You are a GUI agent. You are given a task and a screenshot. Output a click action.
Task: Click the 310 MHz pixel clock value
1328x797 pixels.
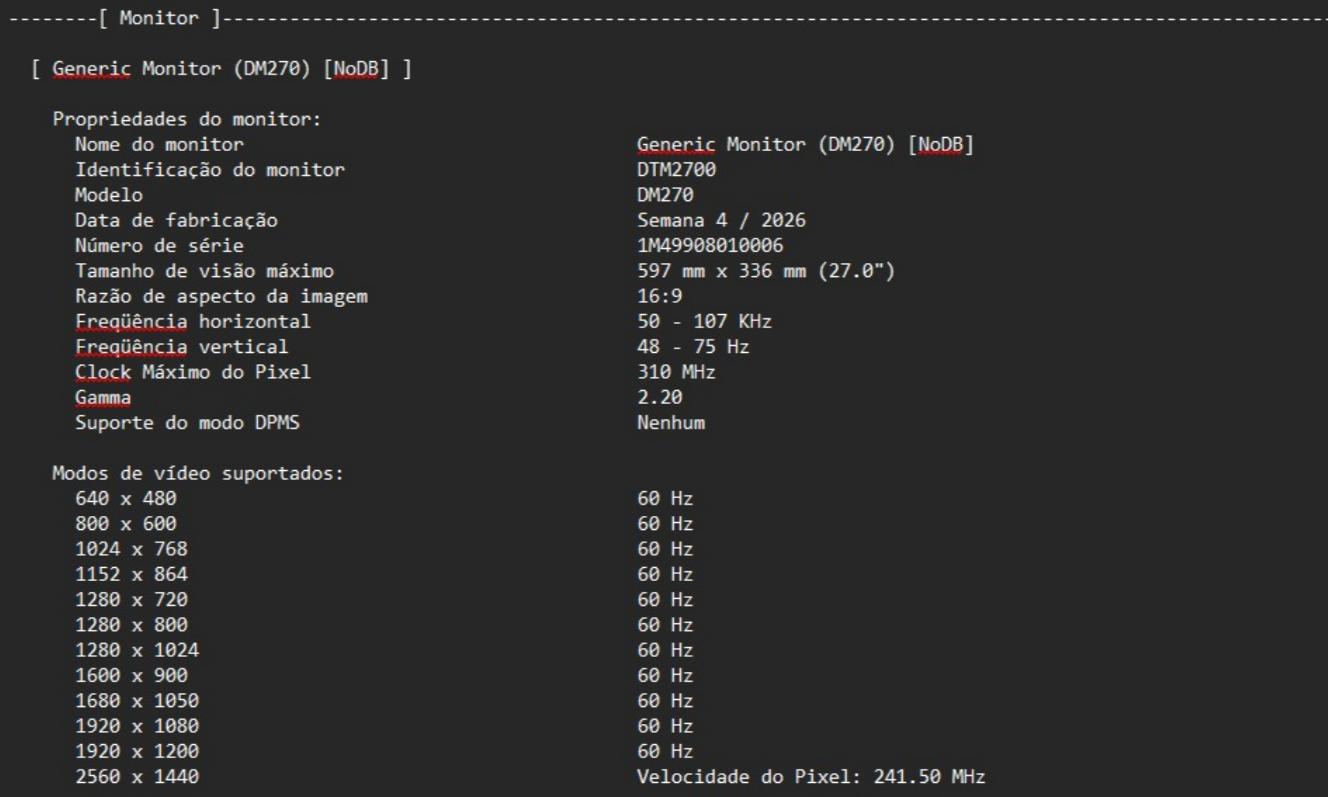676,372
